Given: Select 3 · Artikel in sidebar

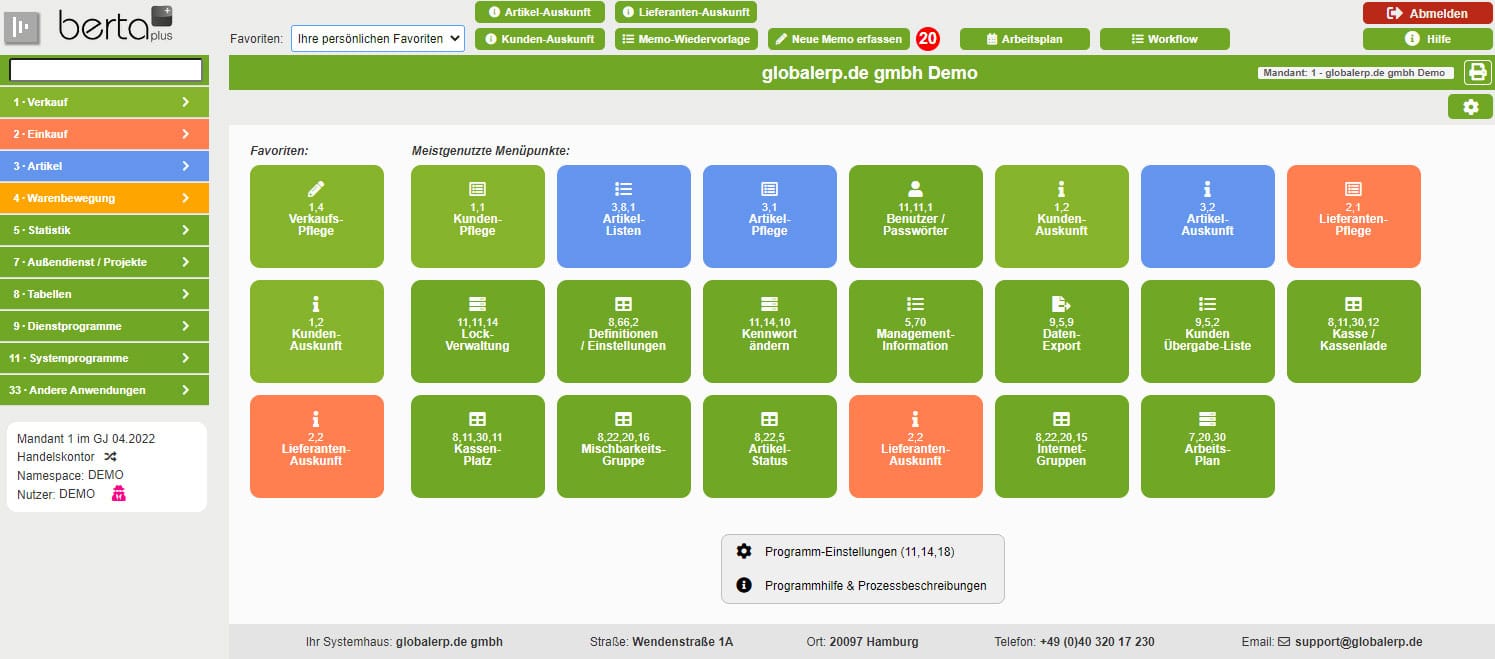Looking at the screenshot, I should 104,166.
